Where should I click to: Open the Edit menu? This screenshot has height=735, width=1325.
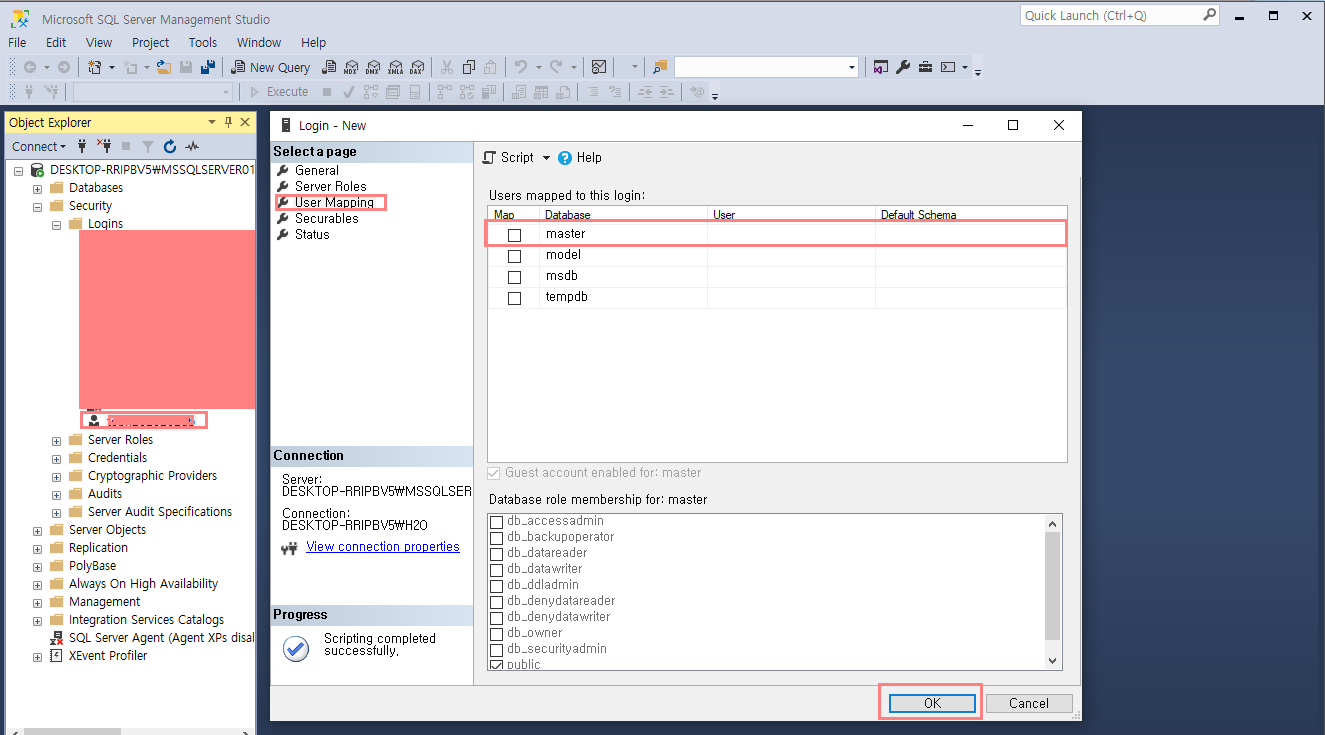tap(56, 43)
